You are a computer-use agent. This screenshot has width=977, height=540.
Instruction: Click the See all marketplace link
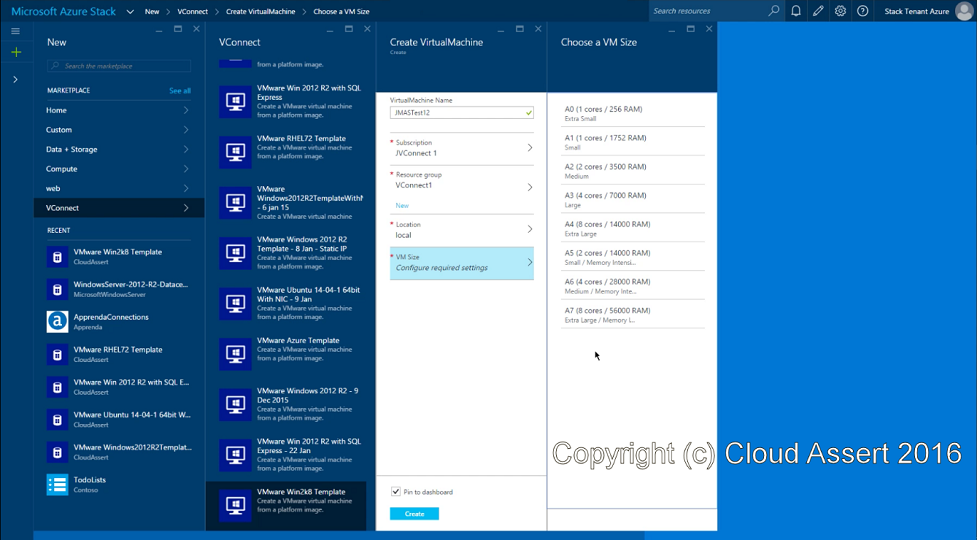click(x=180, y=91)
